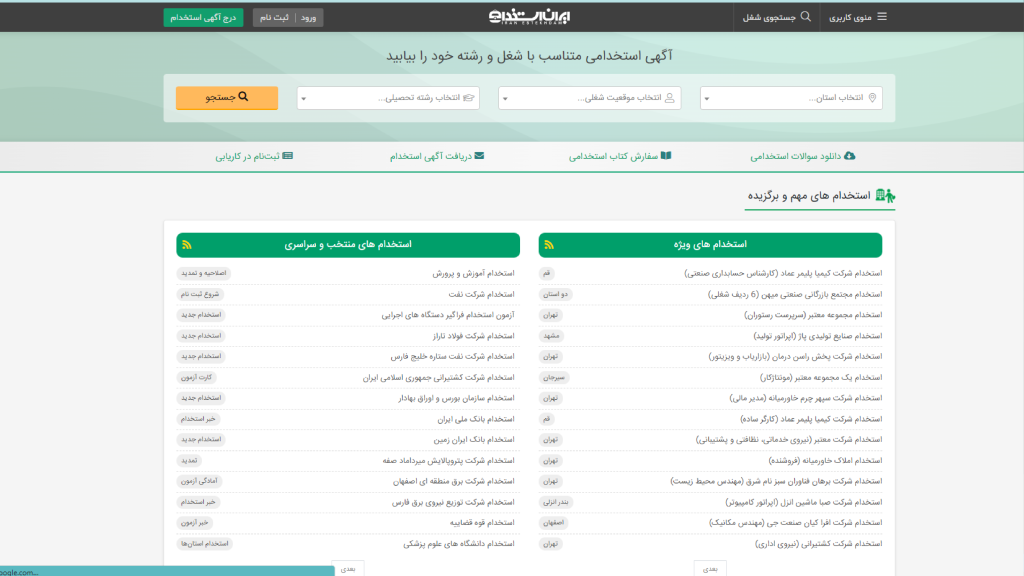The height and width of the screenshot is (576, 1024).
Task: Open استخدام شرکت صبا ماشین انزل listing
Action: 804,502
